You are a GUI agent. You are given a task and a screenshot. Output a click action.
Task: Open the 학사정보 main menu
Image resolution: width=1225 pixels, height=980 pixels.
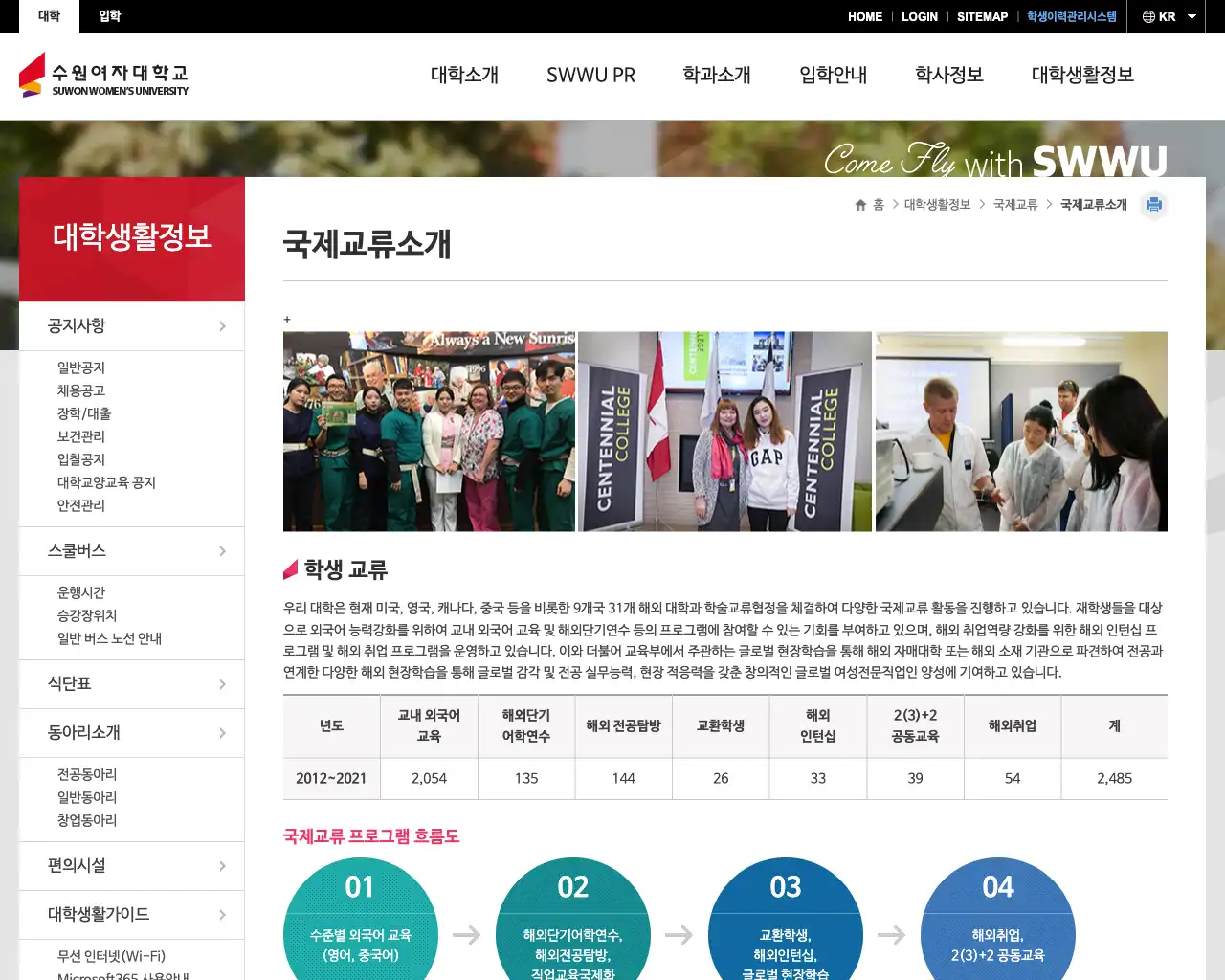[949, 75]
